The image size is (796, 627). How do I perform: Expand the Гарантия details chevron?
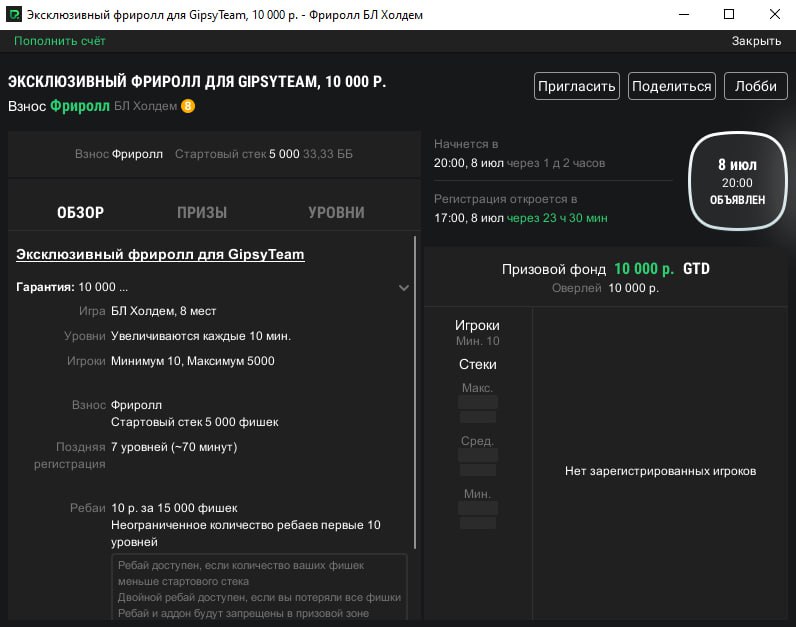point(404,288)
